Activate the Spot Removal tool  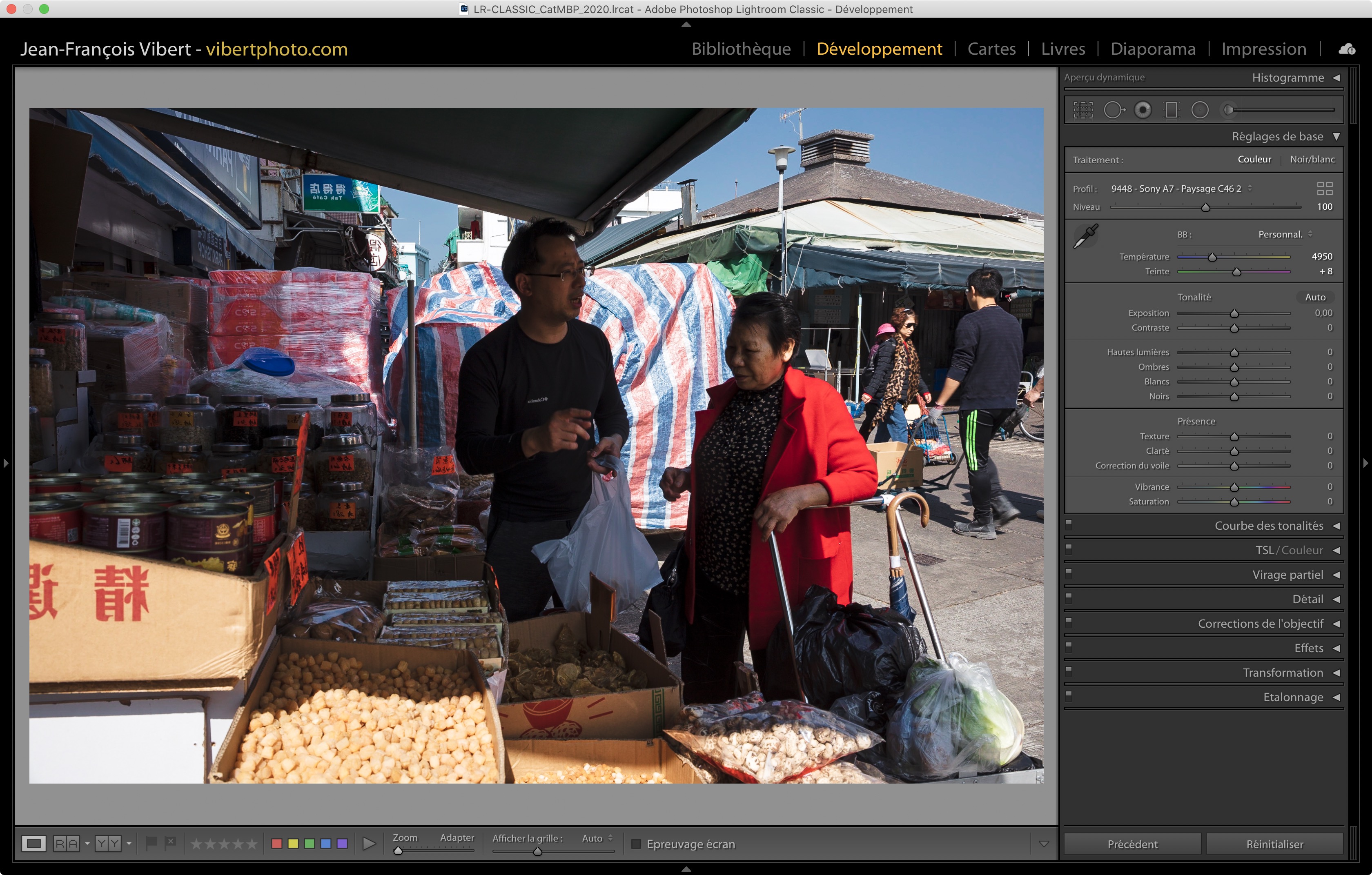[1114, 110]
